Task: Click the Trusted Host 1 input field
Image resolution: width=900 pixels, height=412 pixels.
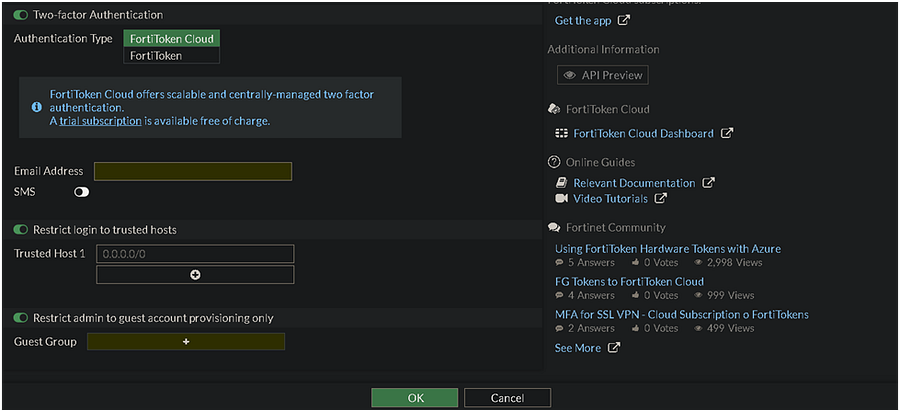Action: click(195, 254)
